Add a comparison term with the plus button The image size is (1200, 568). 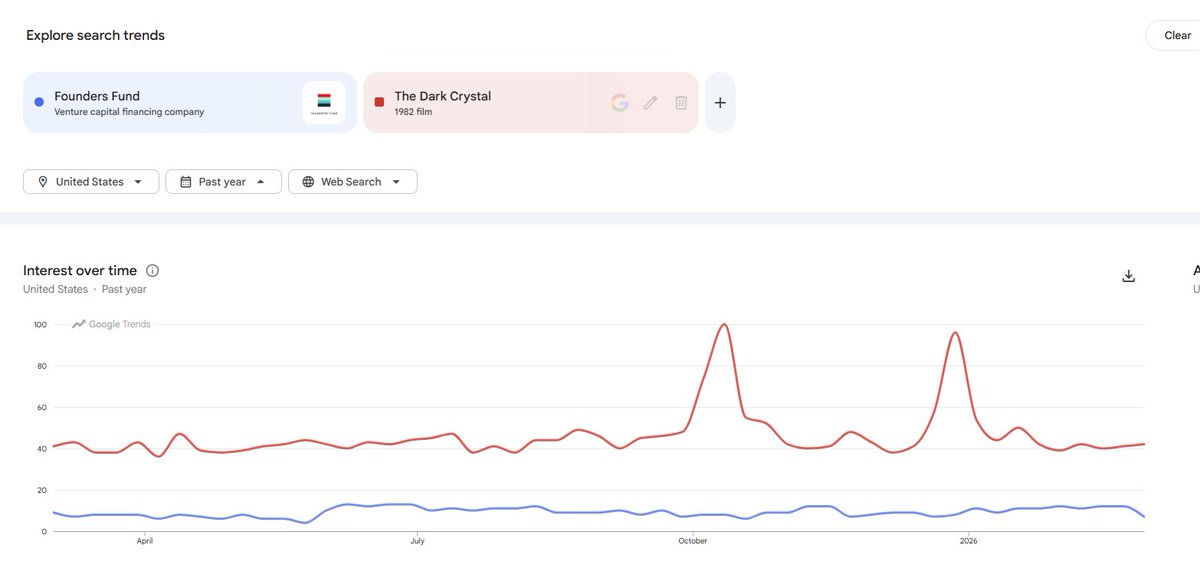pyautogui.click(x=720, y=102)
